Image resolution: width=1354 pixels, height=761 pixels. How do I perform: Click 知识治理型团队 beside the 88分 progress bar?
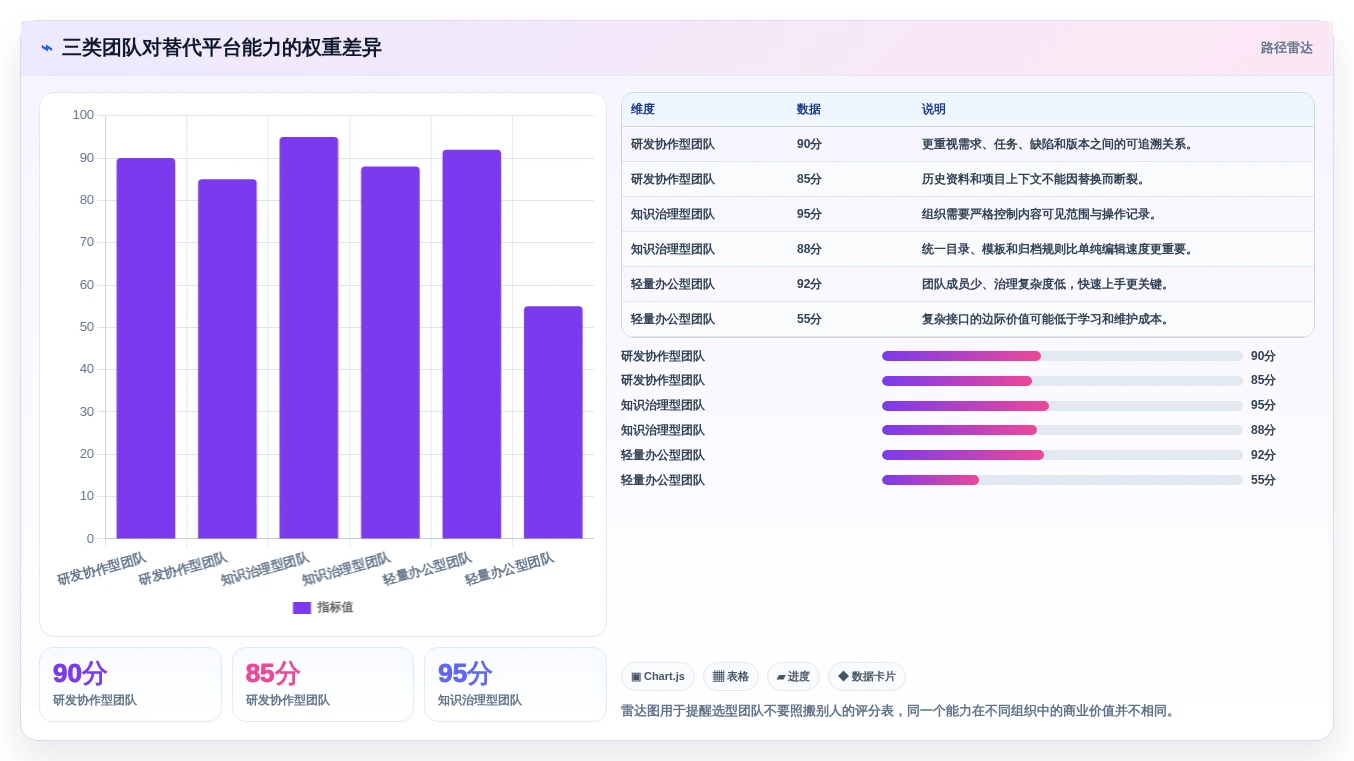click(663, 431)
